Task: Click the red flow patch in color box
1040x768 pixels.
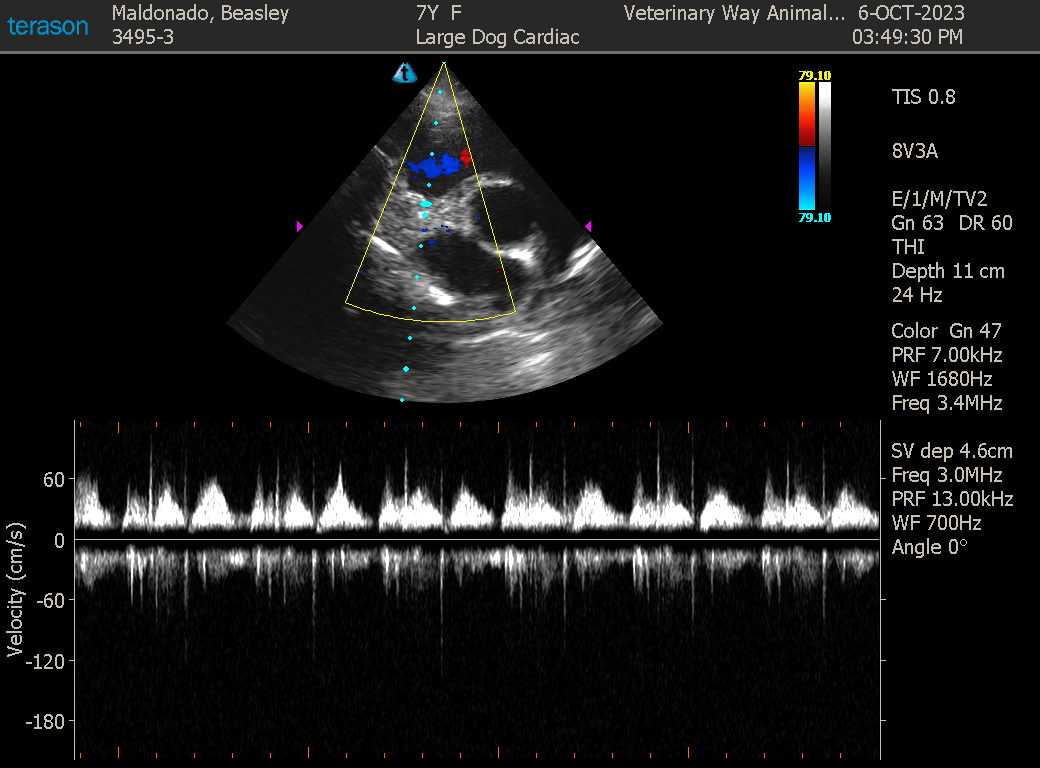Action: (465, 157)
